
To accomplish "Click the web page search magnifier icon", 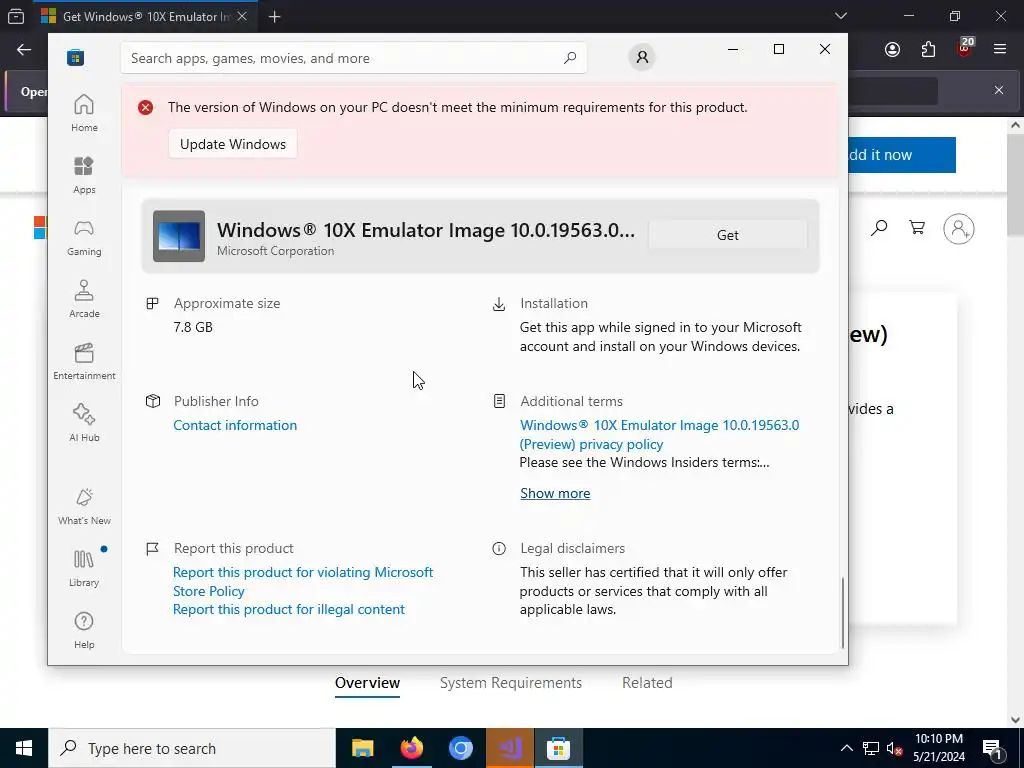I will [x=879, y=228].
